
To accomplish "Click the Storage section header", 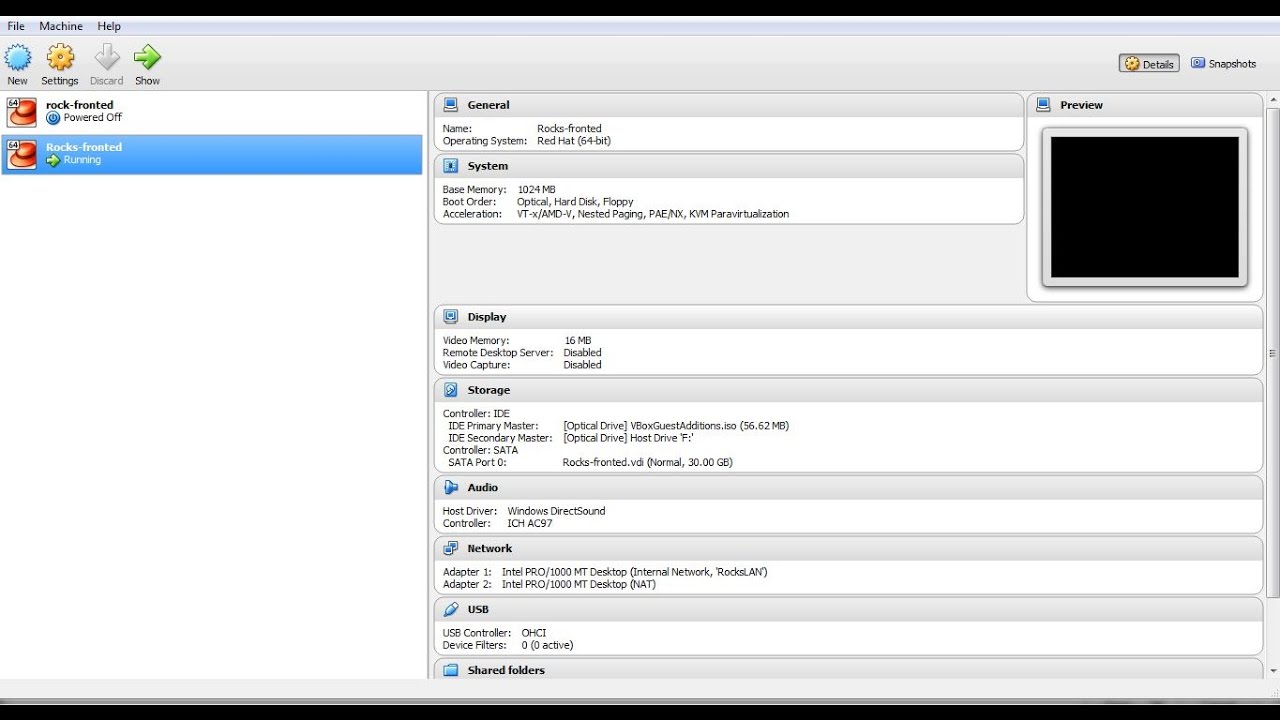I will [849, 390].
